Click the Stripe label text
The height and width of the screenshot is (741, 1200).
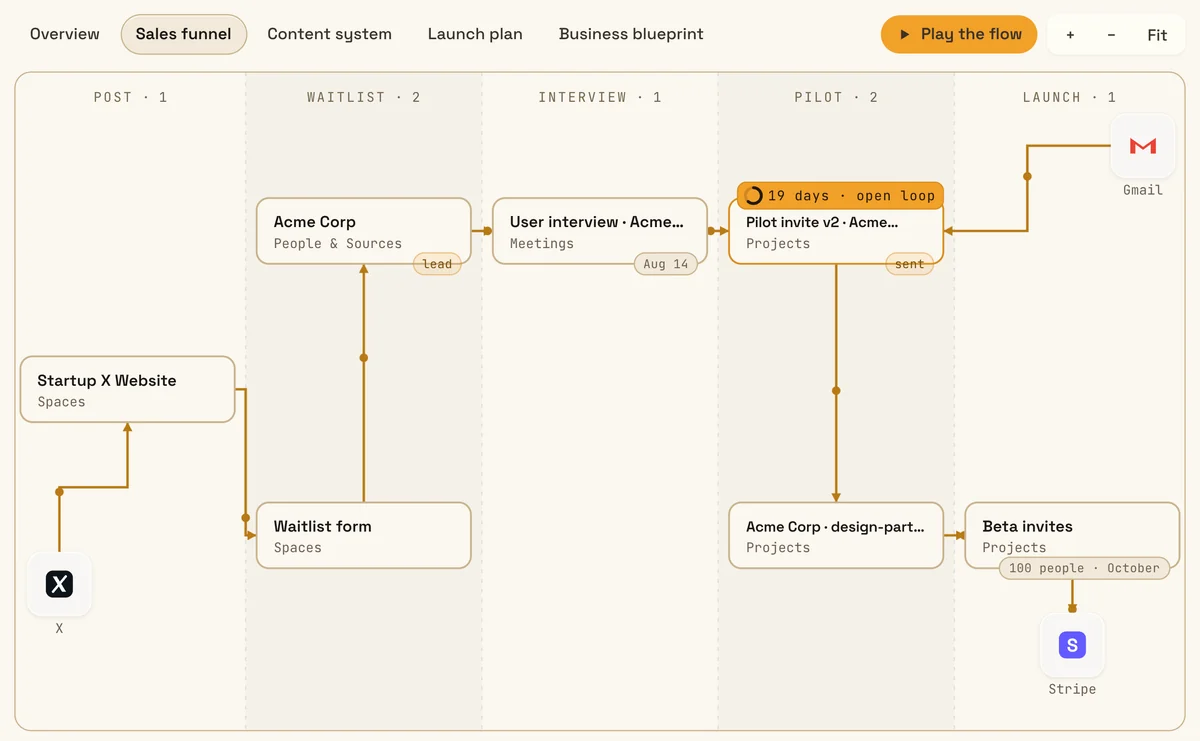coord(1072,689)
